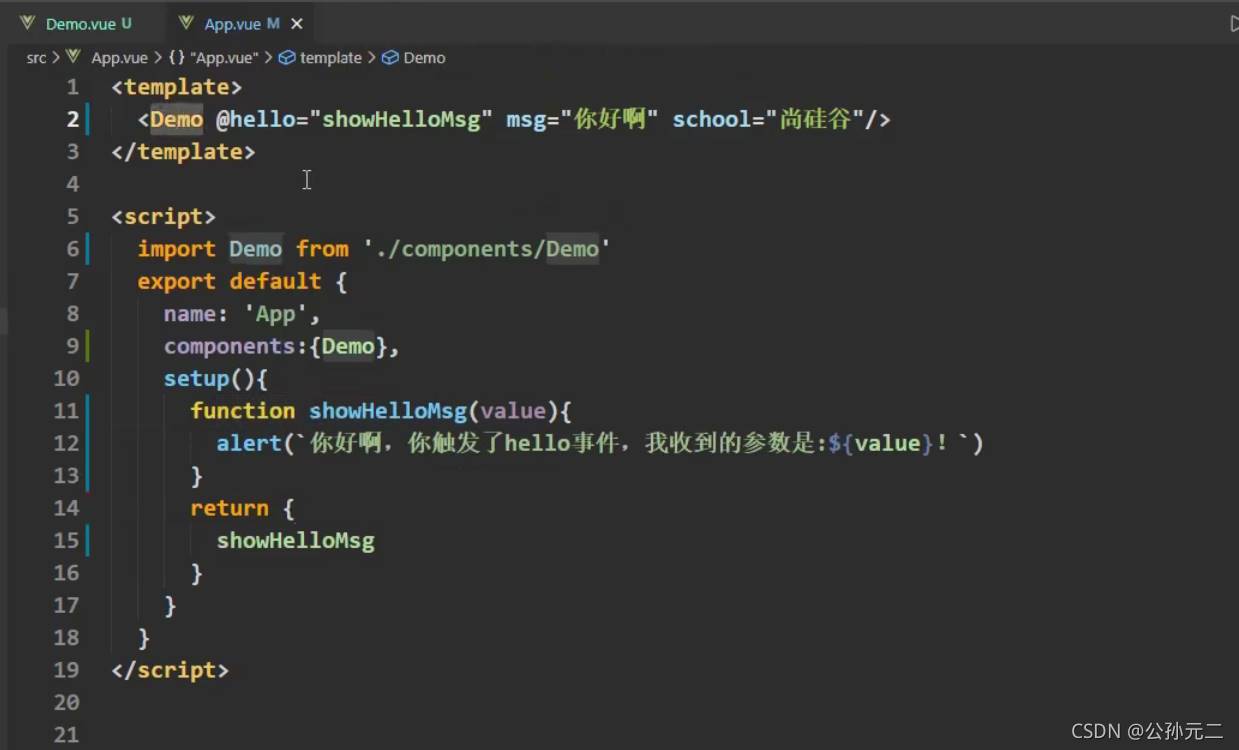
Task: Click the cube icon beside Demo breadcrumb
Action: click(391, 58)
